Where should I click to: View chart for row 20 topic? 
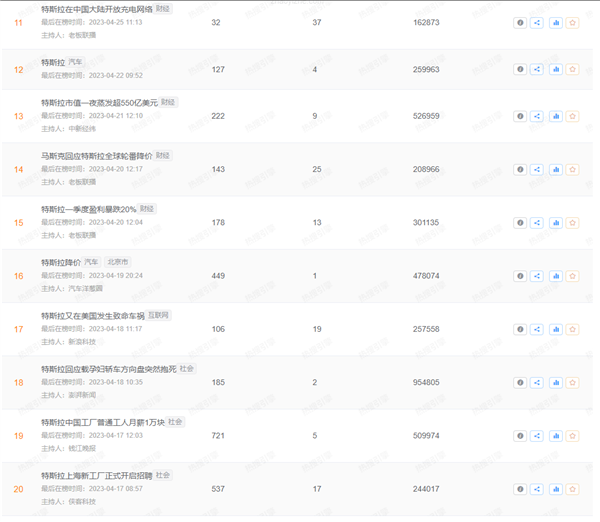tap(556, 489)
